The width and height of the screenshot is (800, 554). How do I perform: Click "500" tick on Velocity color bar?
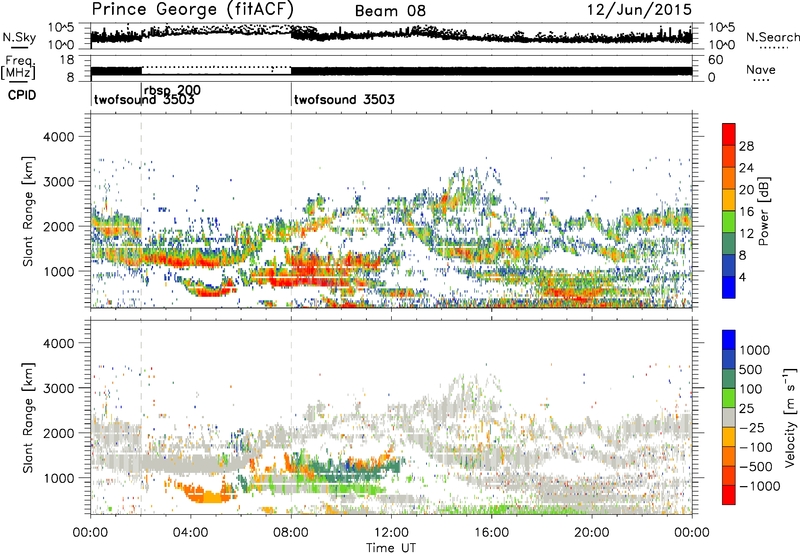(x=751, y=370)
